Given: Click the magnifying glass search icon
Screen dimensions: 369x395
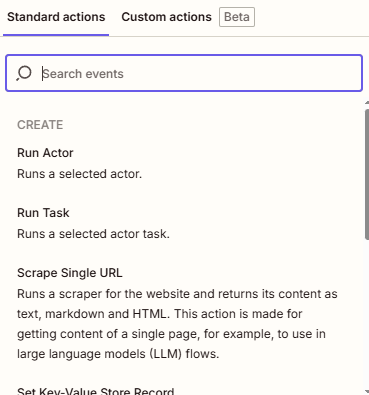Looking at the screenshot, I should (x=24, y=73).
